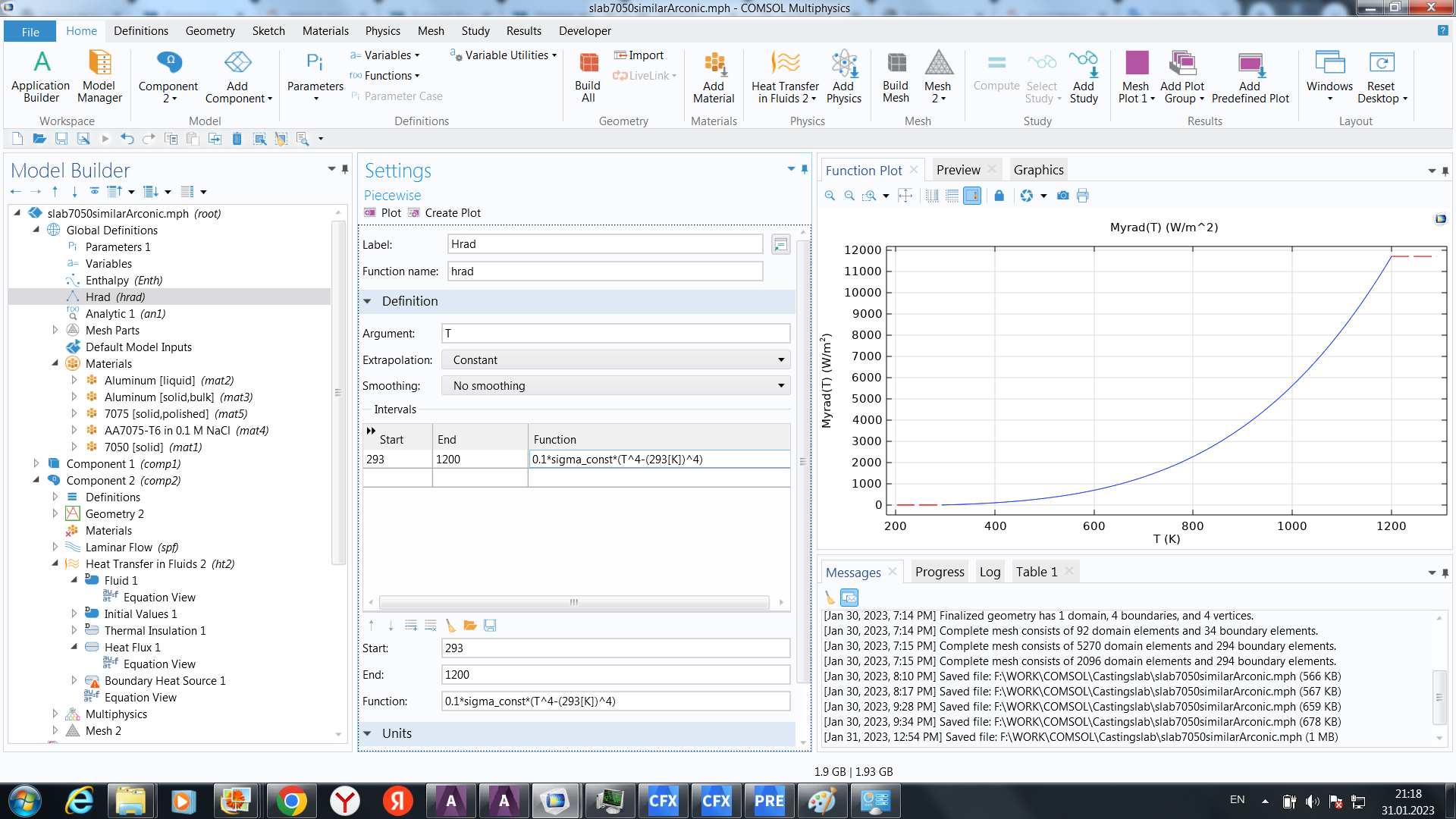This screenshot has width=1456, height=819.
Task: Click the Zoom Extents icon in plot toolbar
Action: pyautogui.click(x=905, y=196)
